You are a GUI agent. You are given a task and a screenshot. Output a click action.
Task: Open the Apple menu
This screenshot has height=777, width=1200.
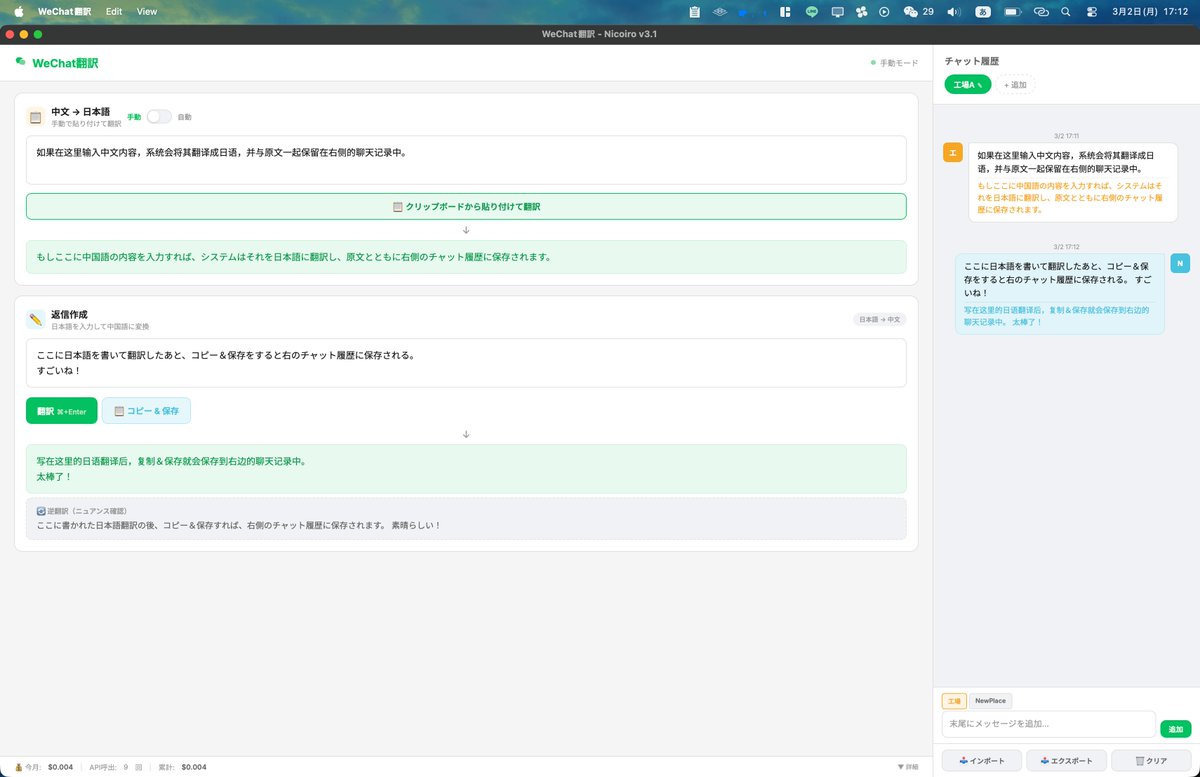(x=17, y=12)
